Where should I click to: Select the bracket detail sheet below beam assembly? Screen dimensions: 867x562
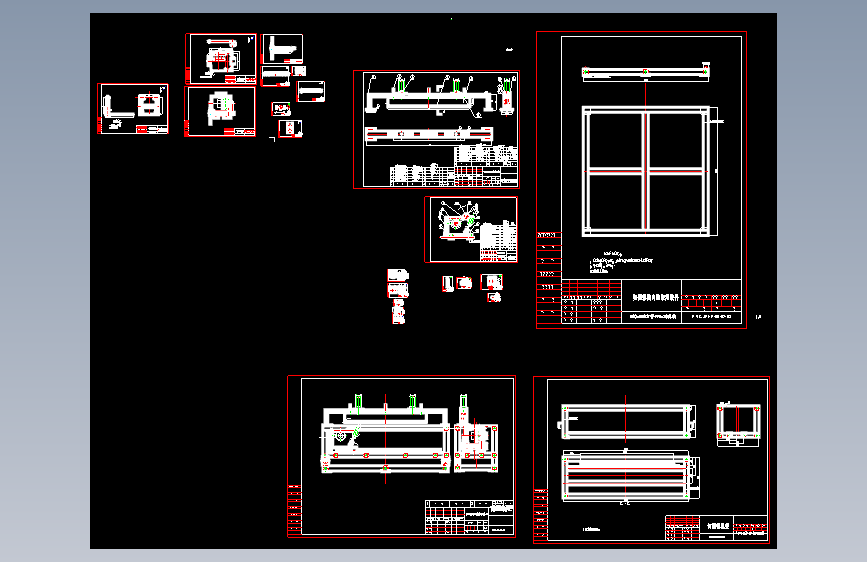point(471,230)
